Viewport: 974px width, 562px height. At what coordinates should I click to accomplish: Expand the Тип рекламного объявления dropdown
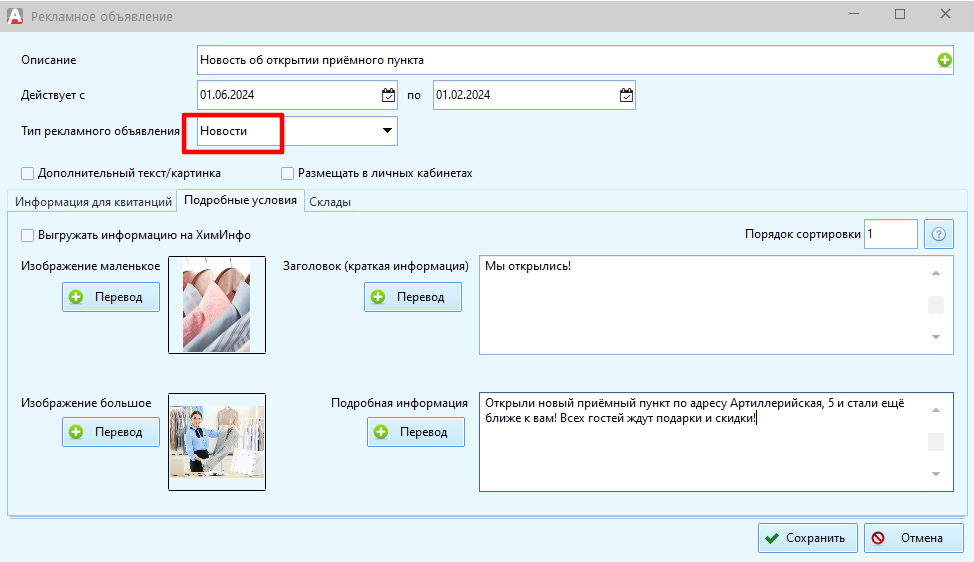[386, 131]
